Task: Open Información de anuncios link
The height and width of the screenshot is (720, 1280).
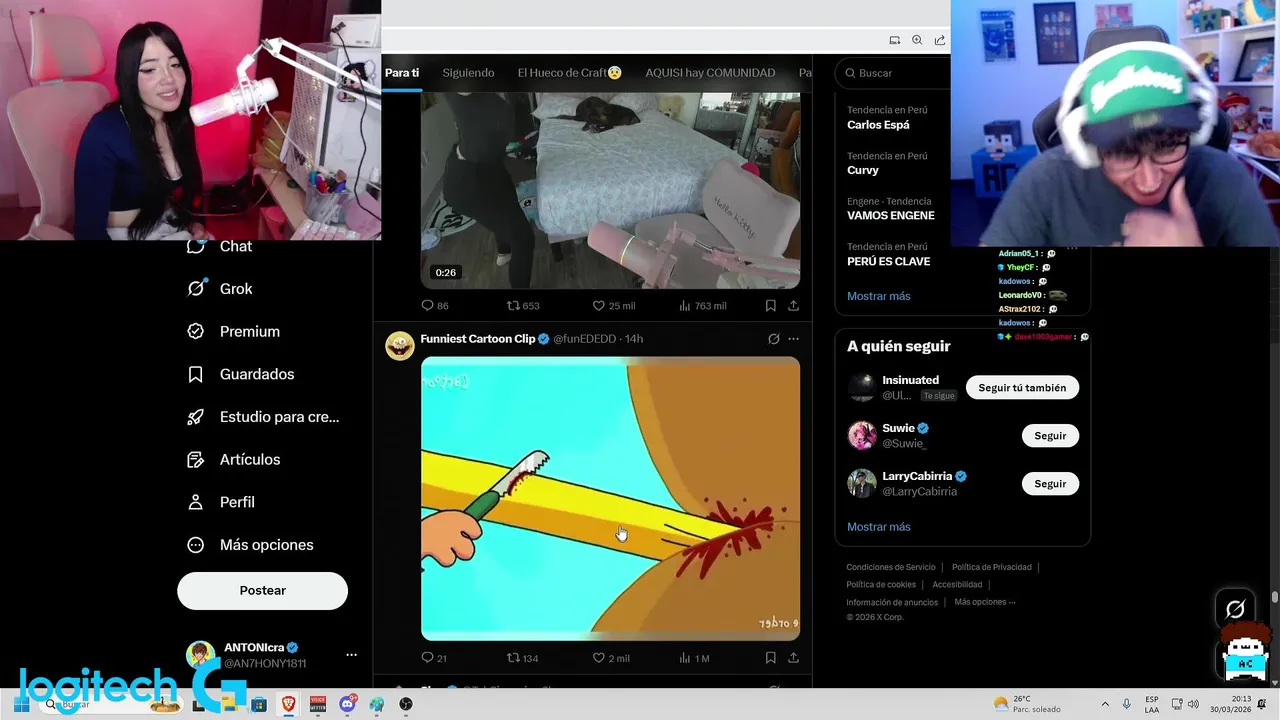Action: point(892,603)
